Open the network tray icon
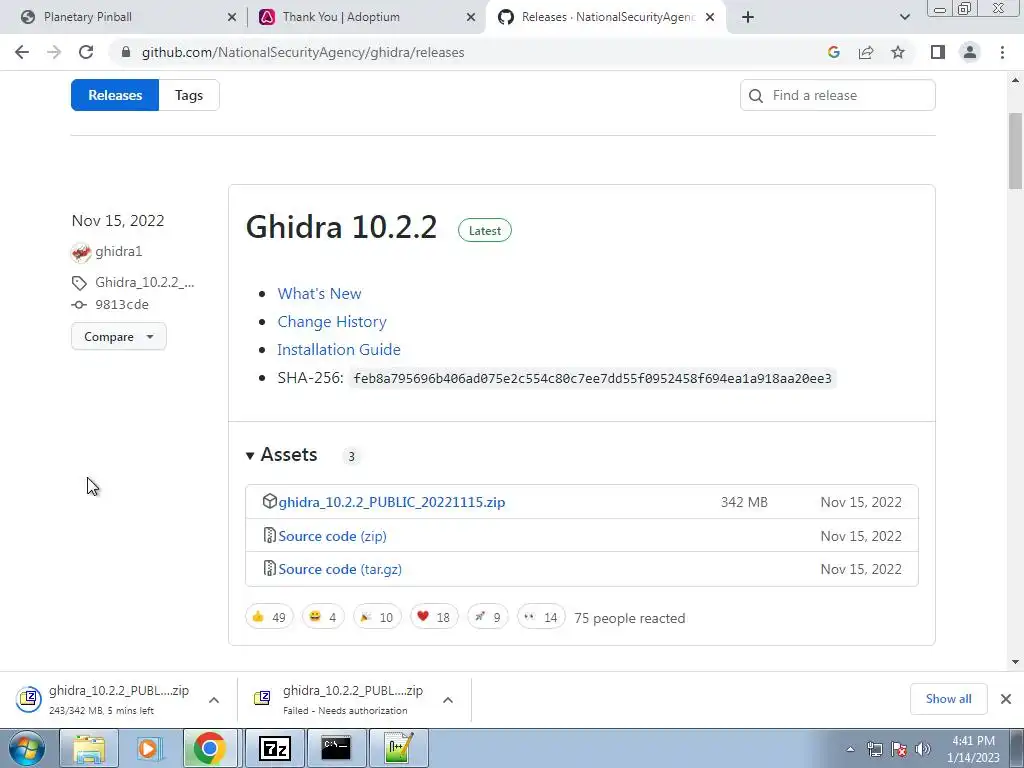 tap(874, 749)
